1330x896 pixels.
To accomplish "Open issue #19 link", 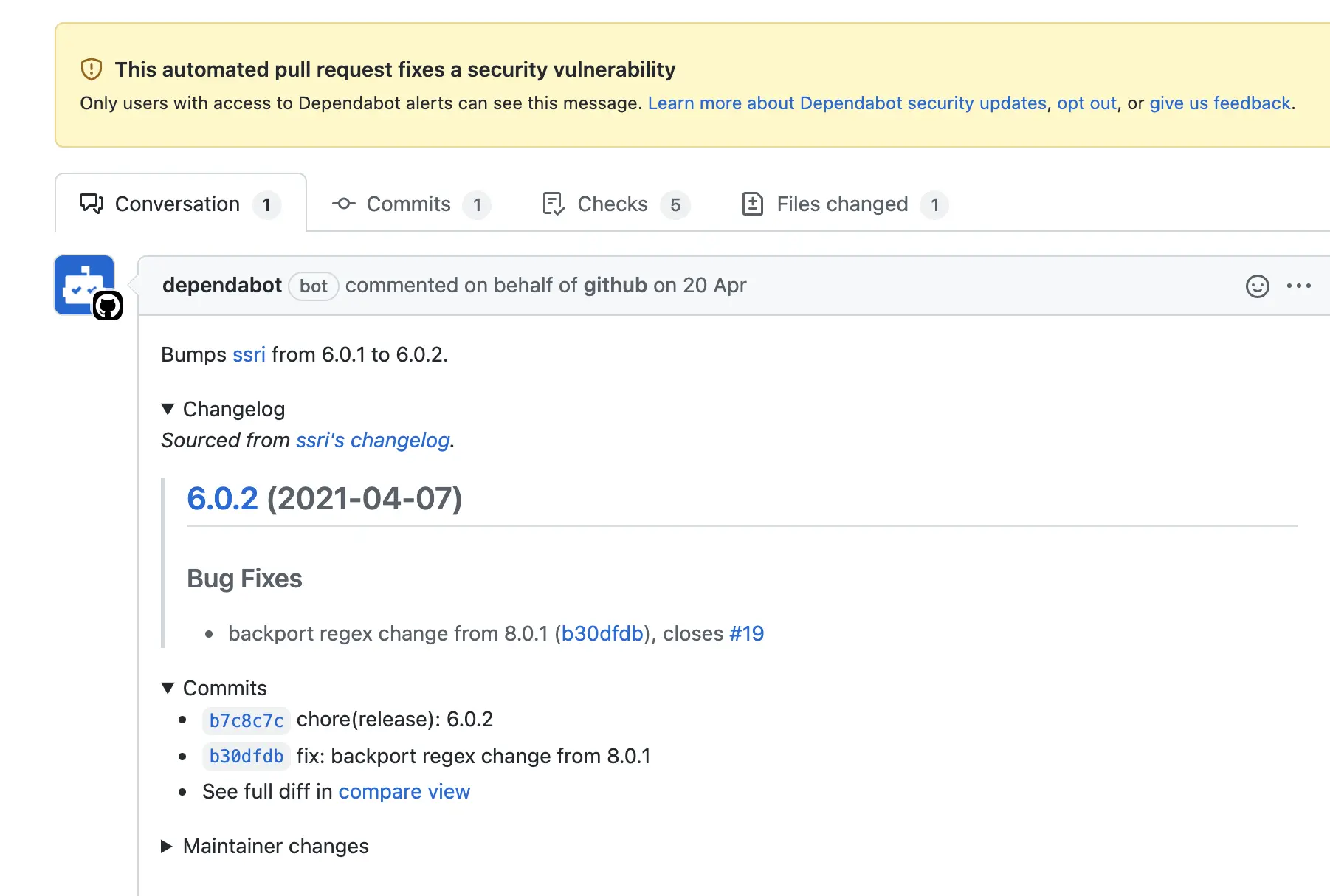I will pos(747,634).
